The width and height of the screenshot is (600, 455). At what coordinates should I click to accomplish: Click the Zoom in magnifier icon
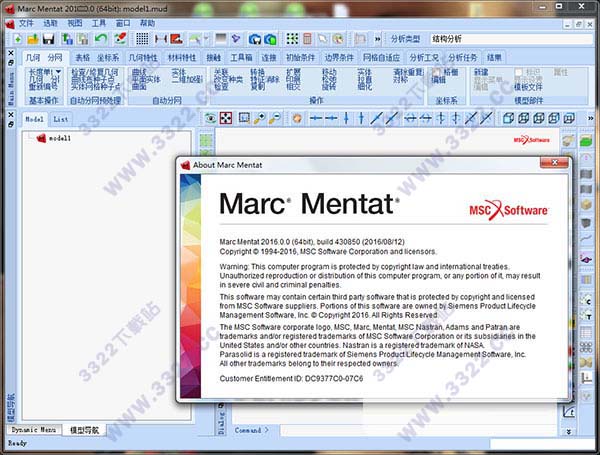pyautogui.click(x=259, y=118)
